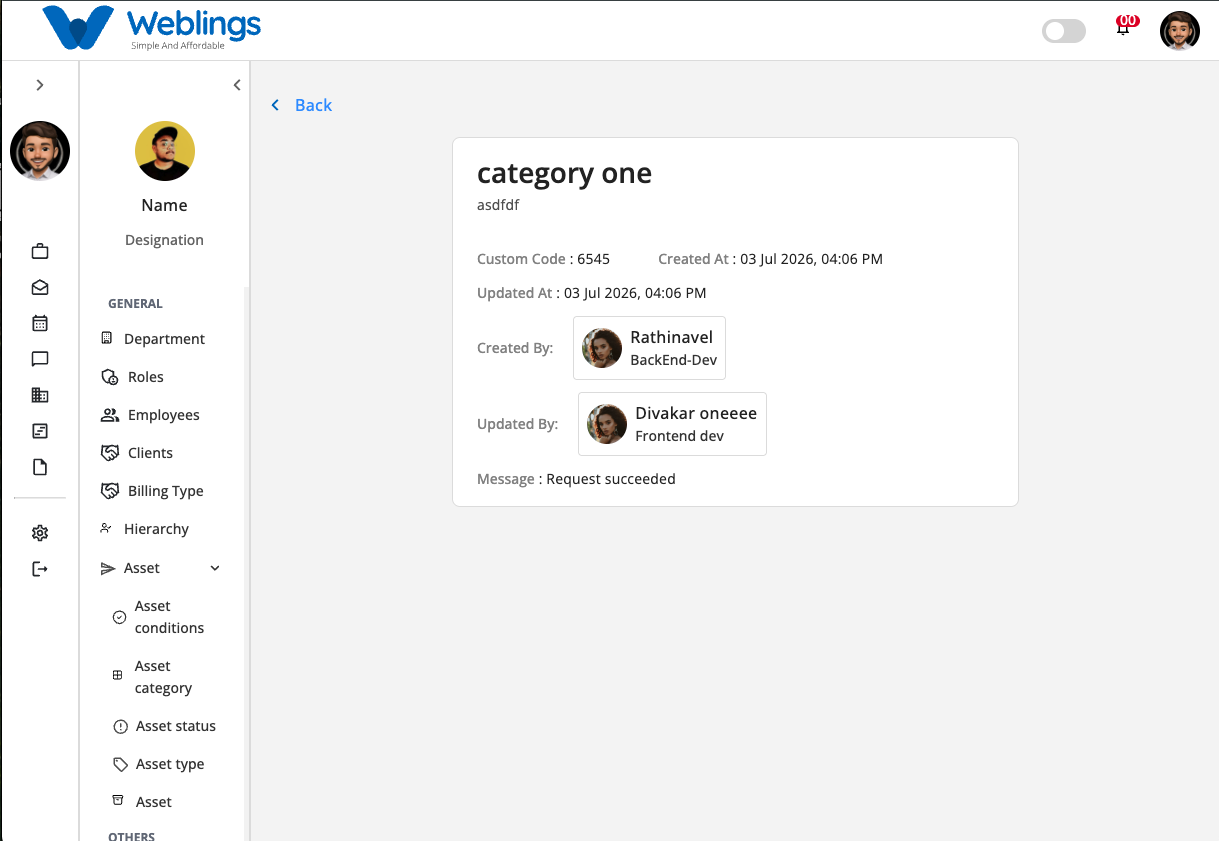This screenshot has width=1219, height=841.
Task: Click the Designation label under Name
Action: pos(164,240)
